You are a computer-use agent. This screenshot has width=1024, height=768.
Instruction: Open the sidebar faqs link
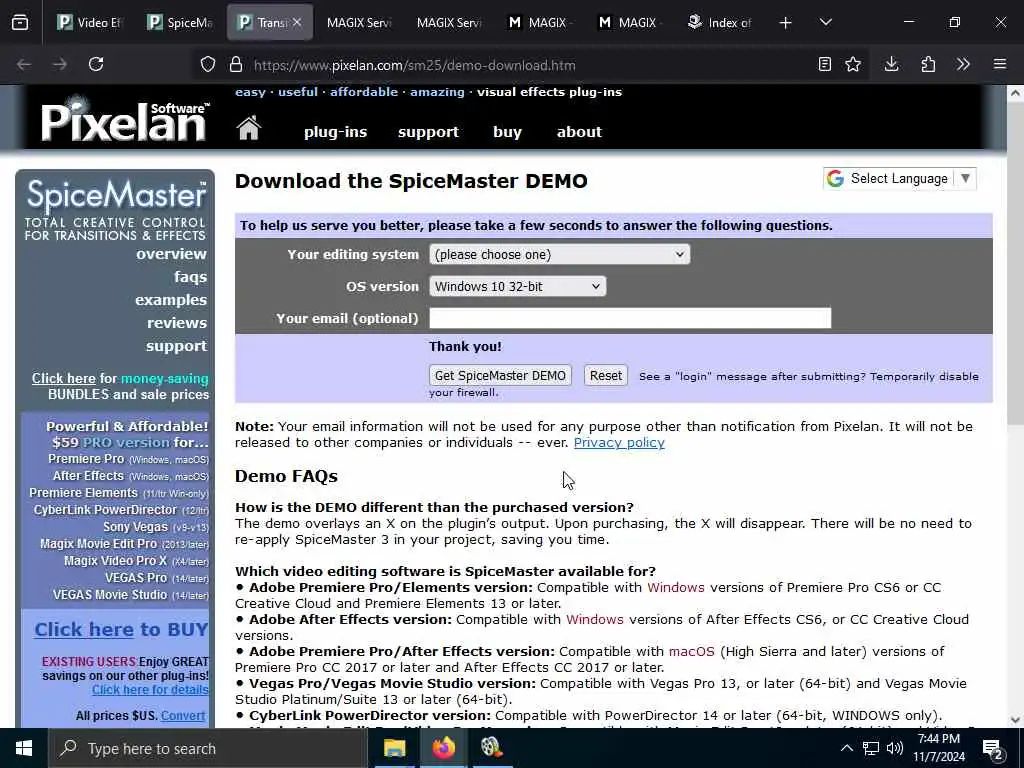pos(191,277)
